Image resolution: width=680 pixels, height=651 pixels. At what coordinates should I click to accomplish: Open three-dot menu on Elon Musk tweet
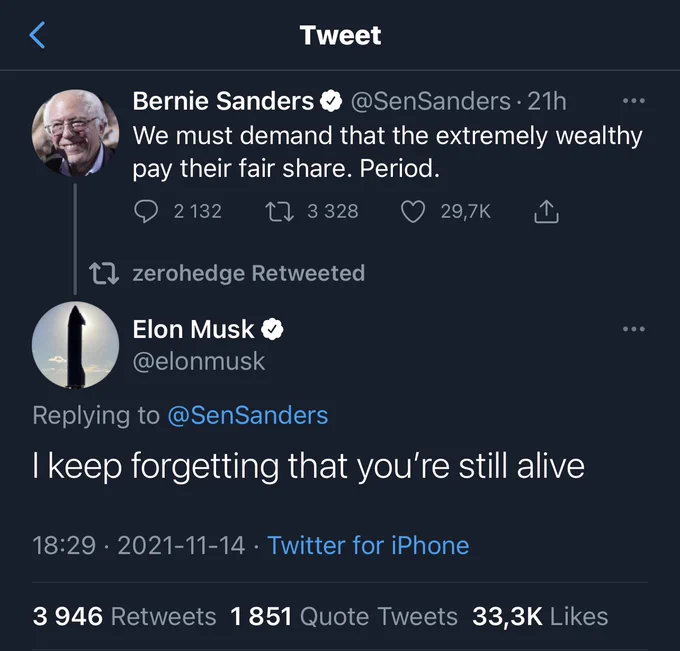pos(634,329)
